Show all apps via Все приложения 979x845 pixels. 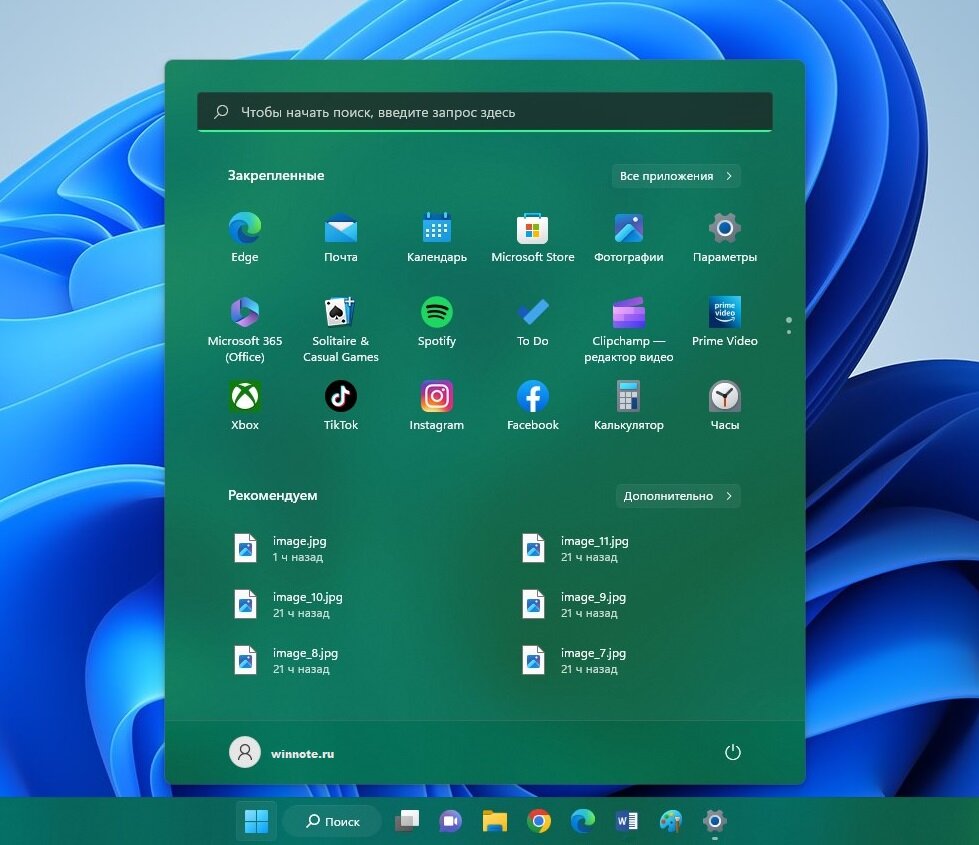click(676, 176)
